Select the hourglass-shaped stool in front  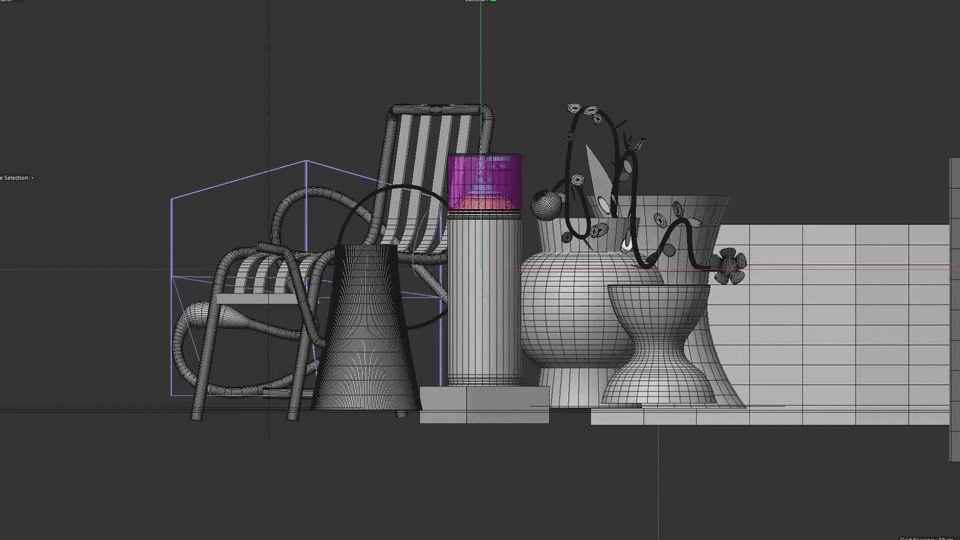(658, 345)
